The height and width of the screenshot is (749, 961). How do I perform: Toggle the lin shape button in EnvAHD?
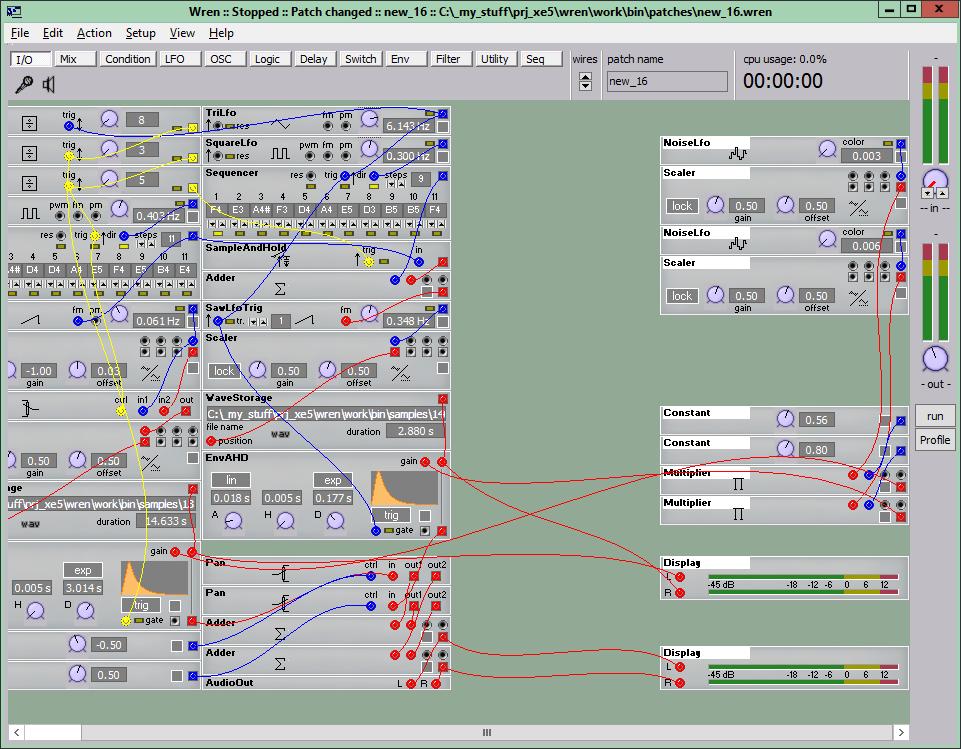[230, 480]
